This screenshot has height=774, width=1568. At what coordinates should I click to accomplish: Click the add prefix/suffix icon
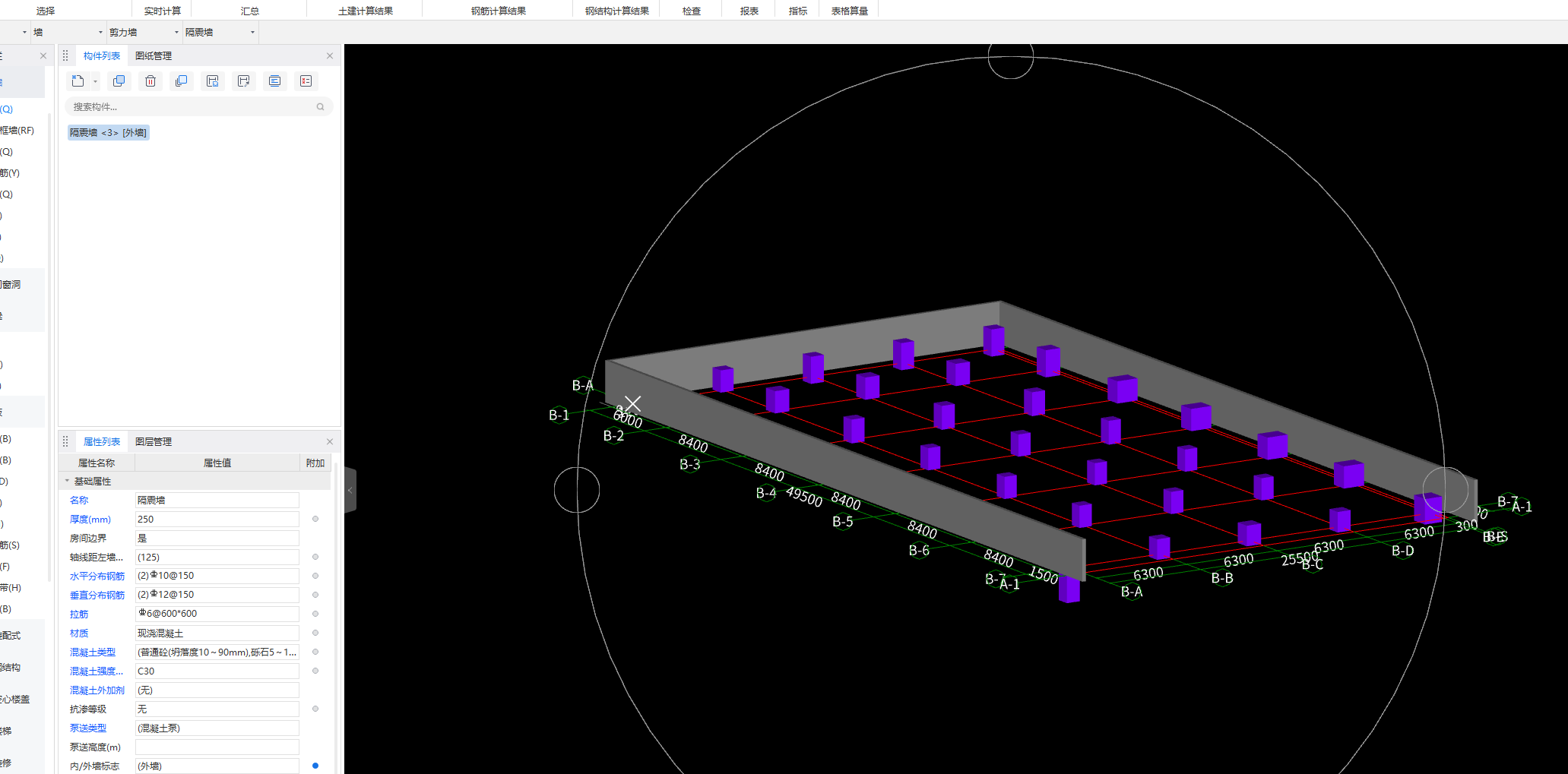point(274,81)
